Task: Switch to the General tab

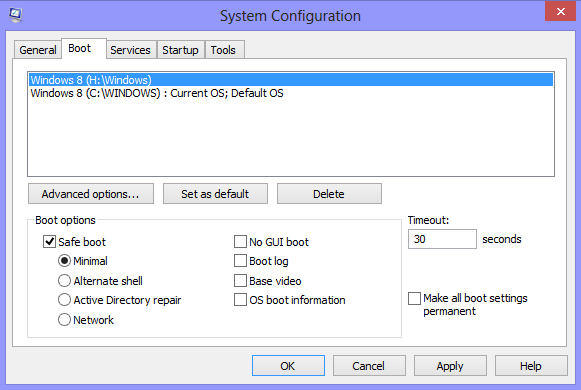Action: [x=38, y=50]
